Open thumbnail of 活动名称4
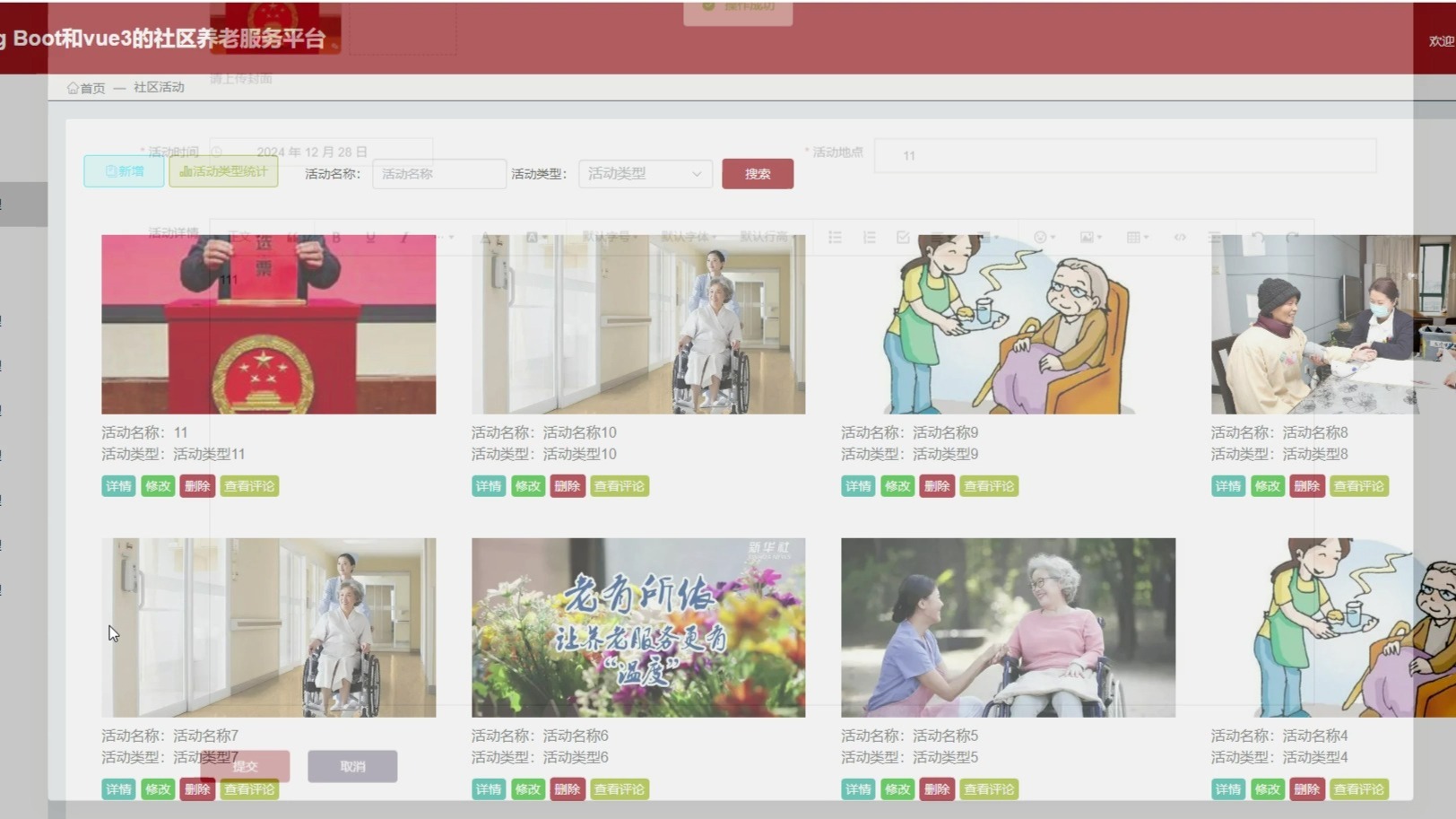 (x=1333, y=627)
